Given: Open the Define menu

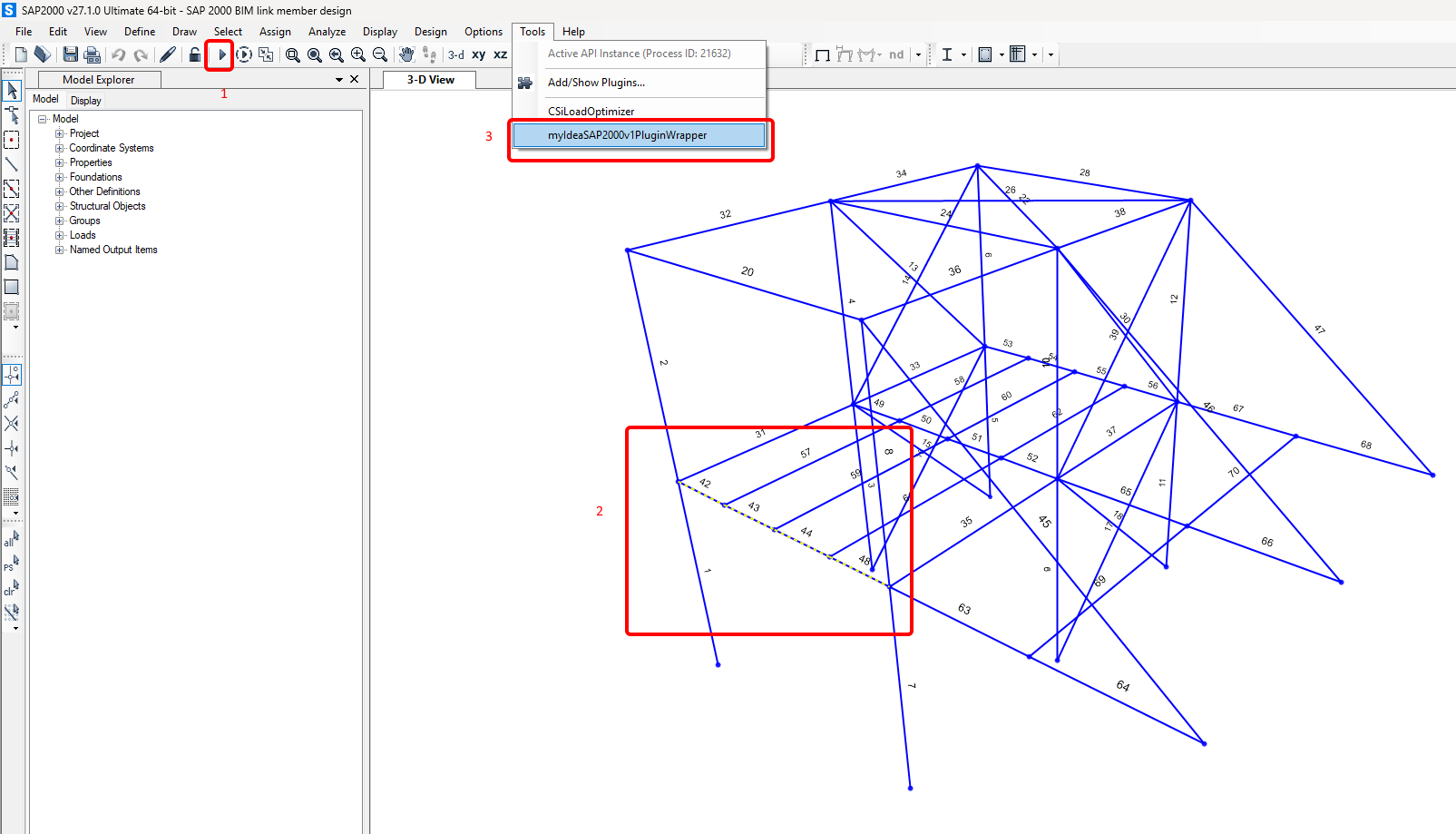Looking at the screenshot, I should [x=140, y=32].
